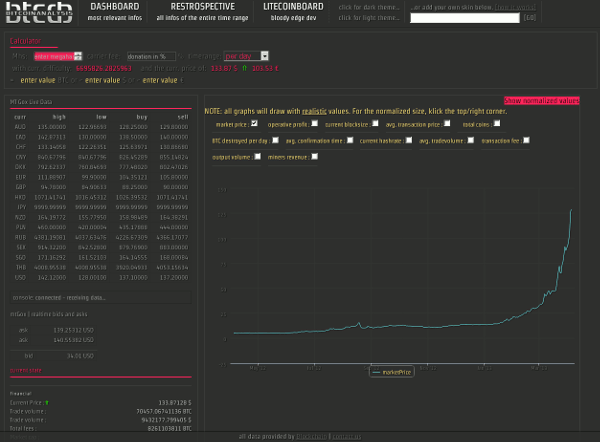Click the current price 103.53 €

click(265, 69)
